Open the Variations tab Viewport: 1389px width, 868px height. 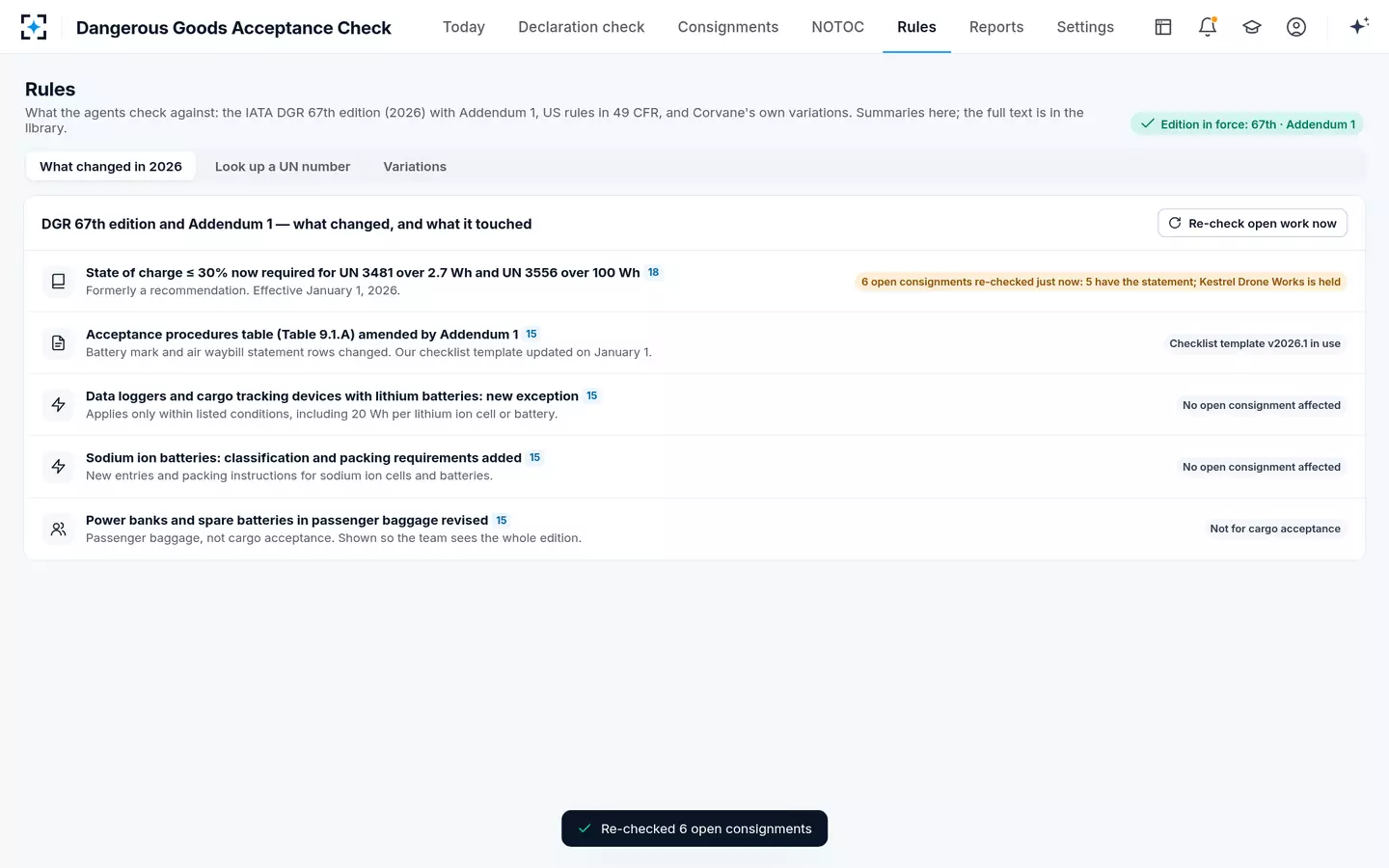415,167
